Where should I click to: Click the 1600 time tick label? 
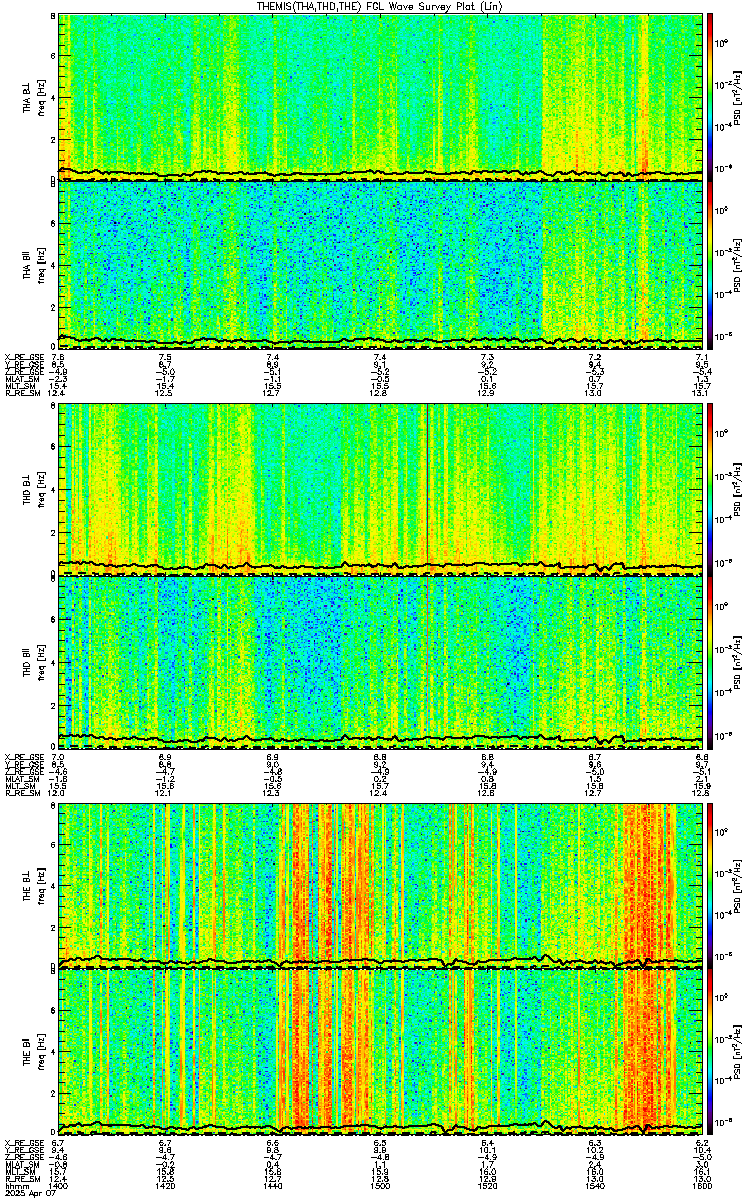coord(702,1187)
